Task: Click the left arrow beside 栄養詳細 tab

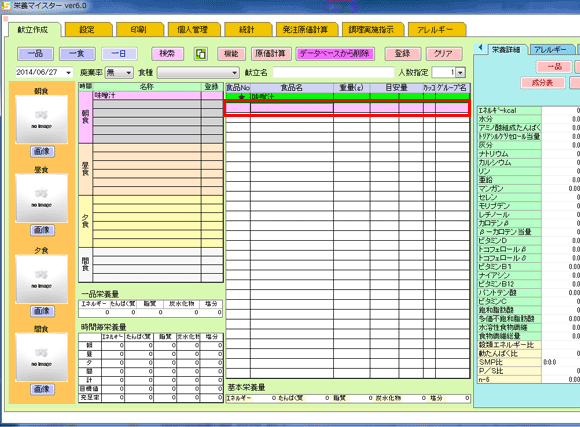Action: pyautogui.click(x=480, y=48)
